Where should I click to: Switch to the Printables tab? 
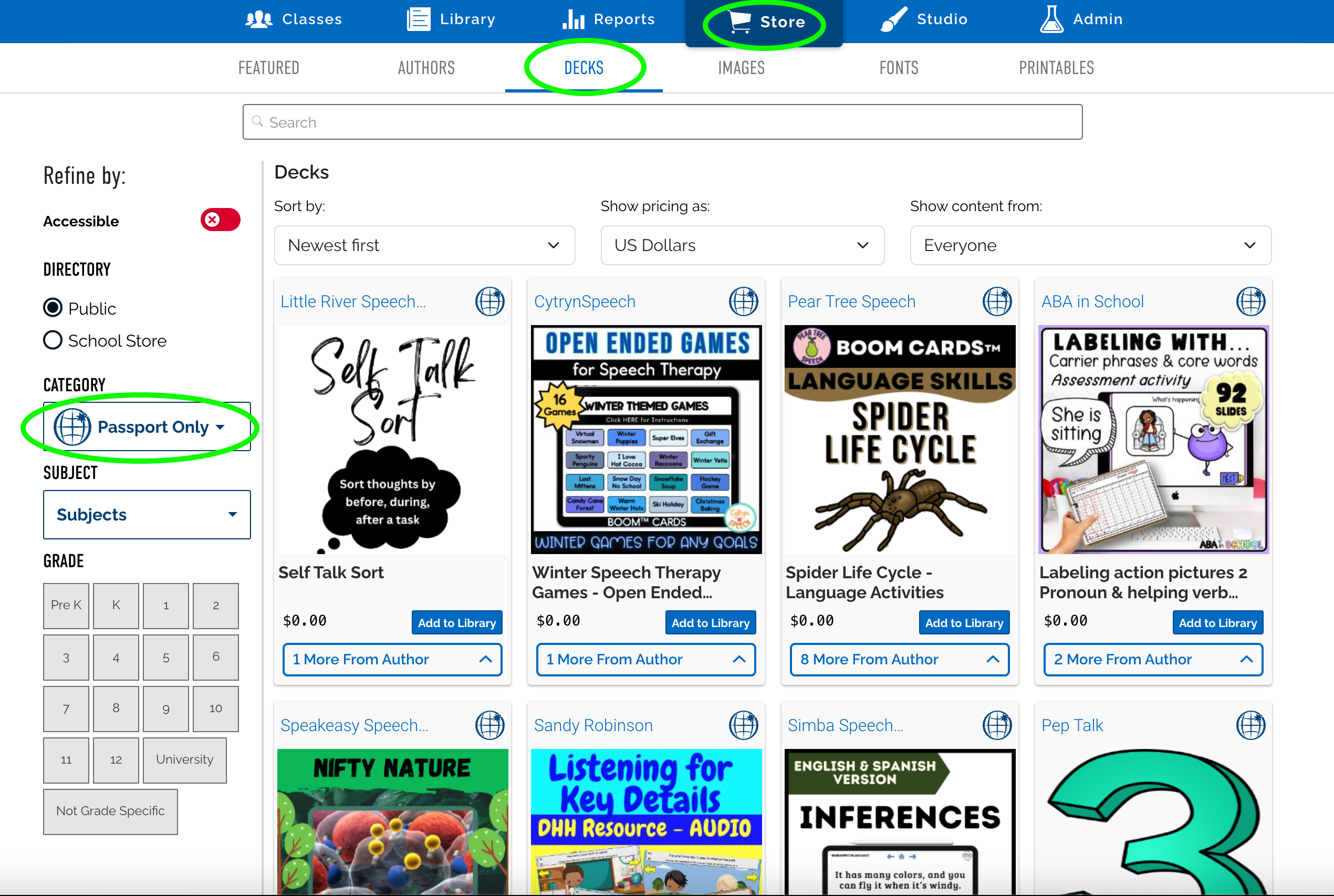pyautogui.click(x=1056, y=68)
